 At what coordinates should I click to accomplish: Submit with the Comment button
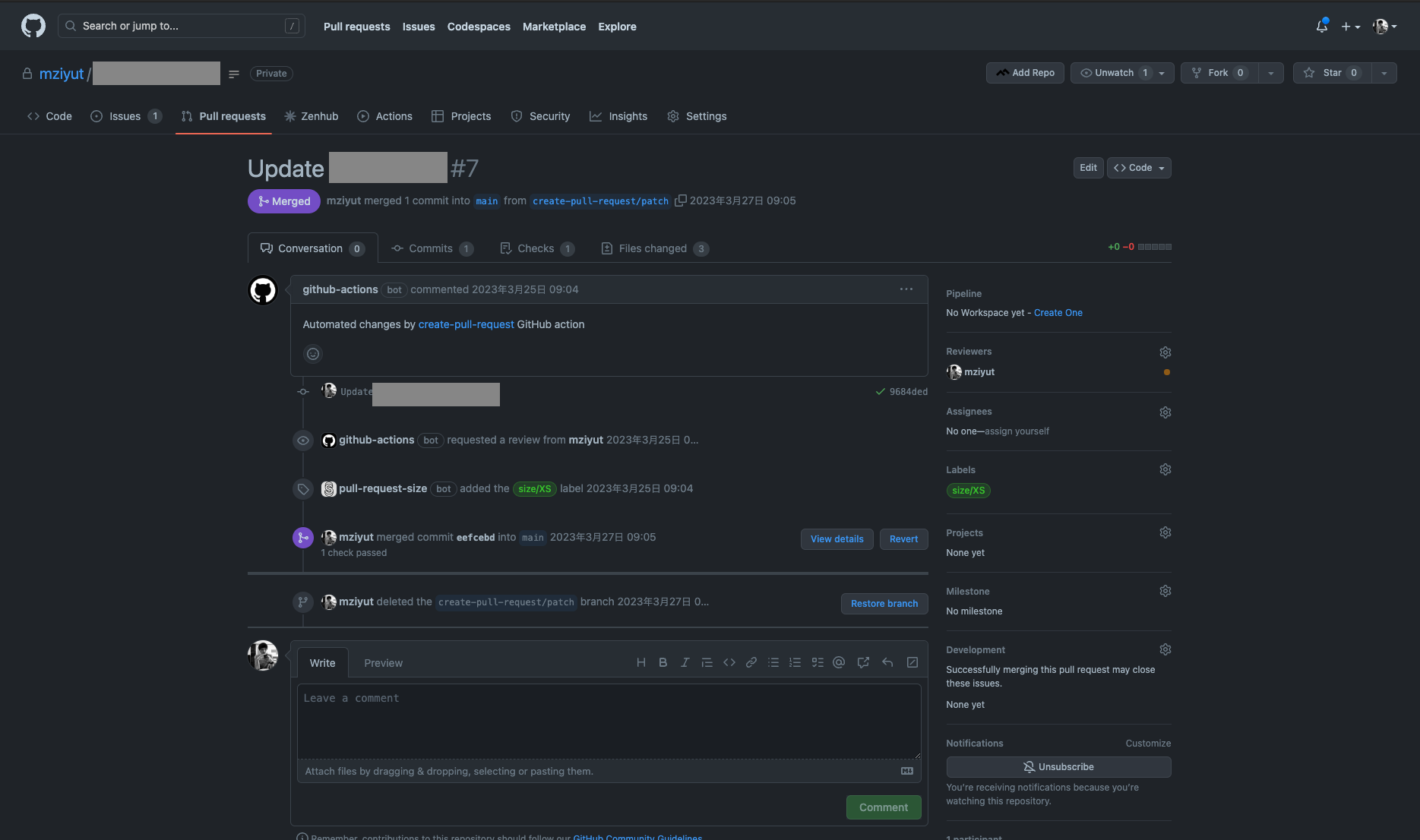[884, 807]
